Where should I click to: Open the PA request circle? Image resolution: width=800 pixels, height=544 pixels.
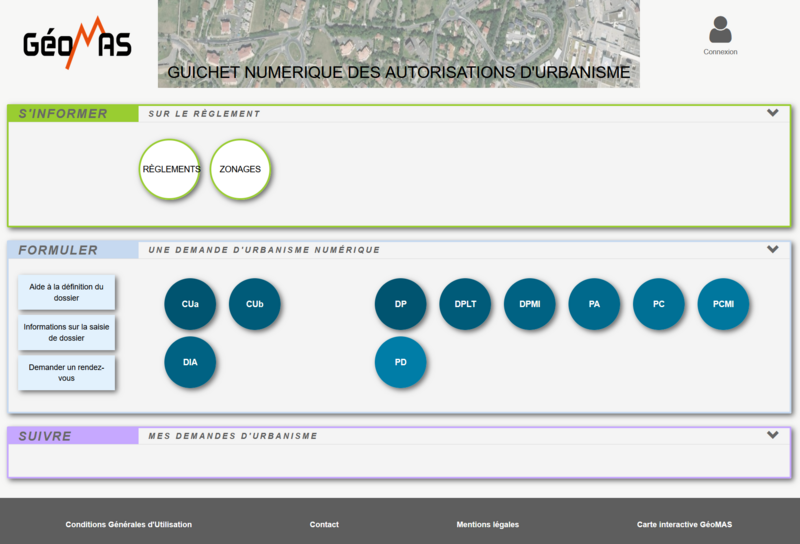click(x=594, y=304)
